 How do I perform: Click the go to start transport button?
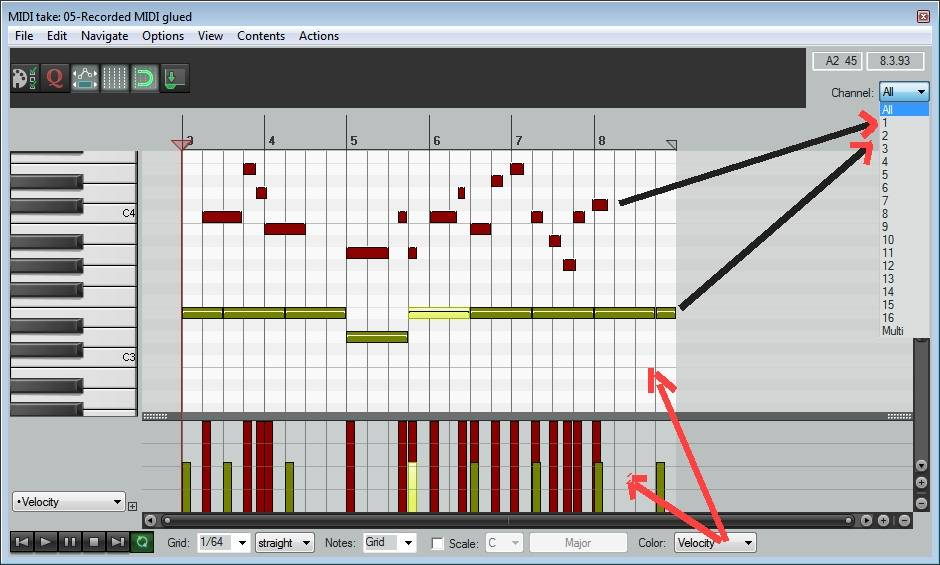pyautogui.click(x=22, y=542)
